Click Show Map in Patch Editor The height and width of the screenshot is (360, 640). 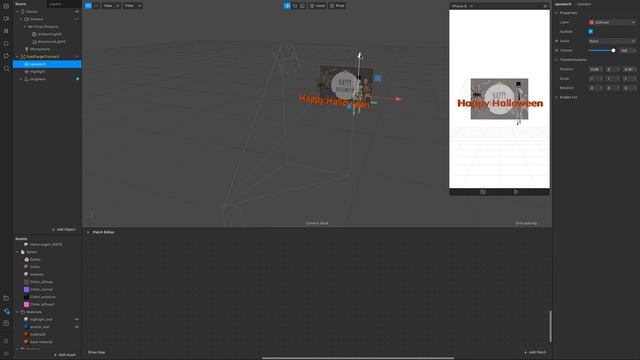(x=97, y=352)
